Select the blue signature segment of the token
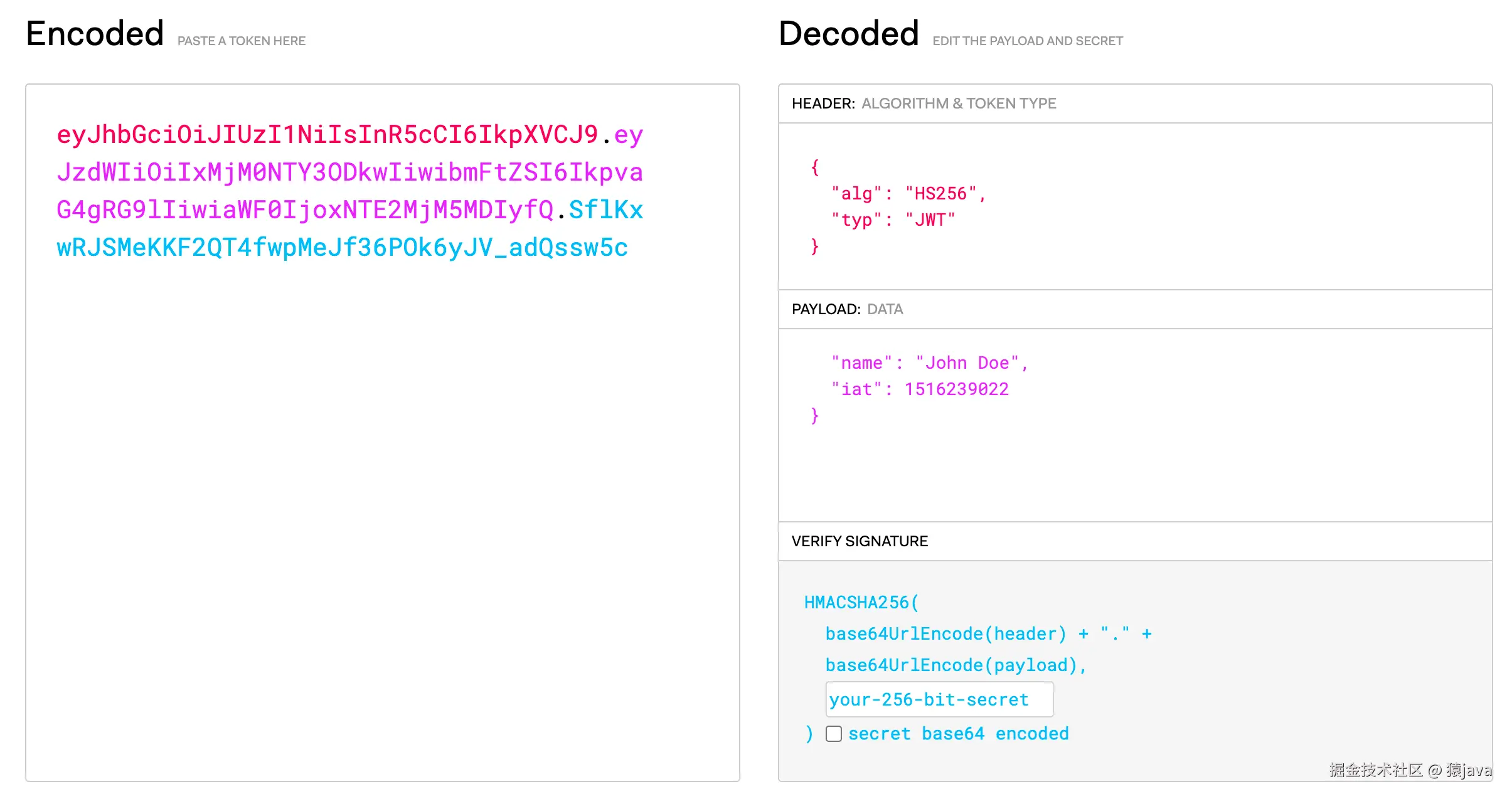 [342, 248]
